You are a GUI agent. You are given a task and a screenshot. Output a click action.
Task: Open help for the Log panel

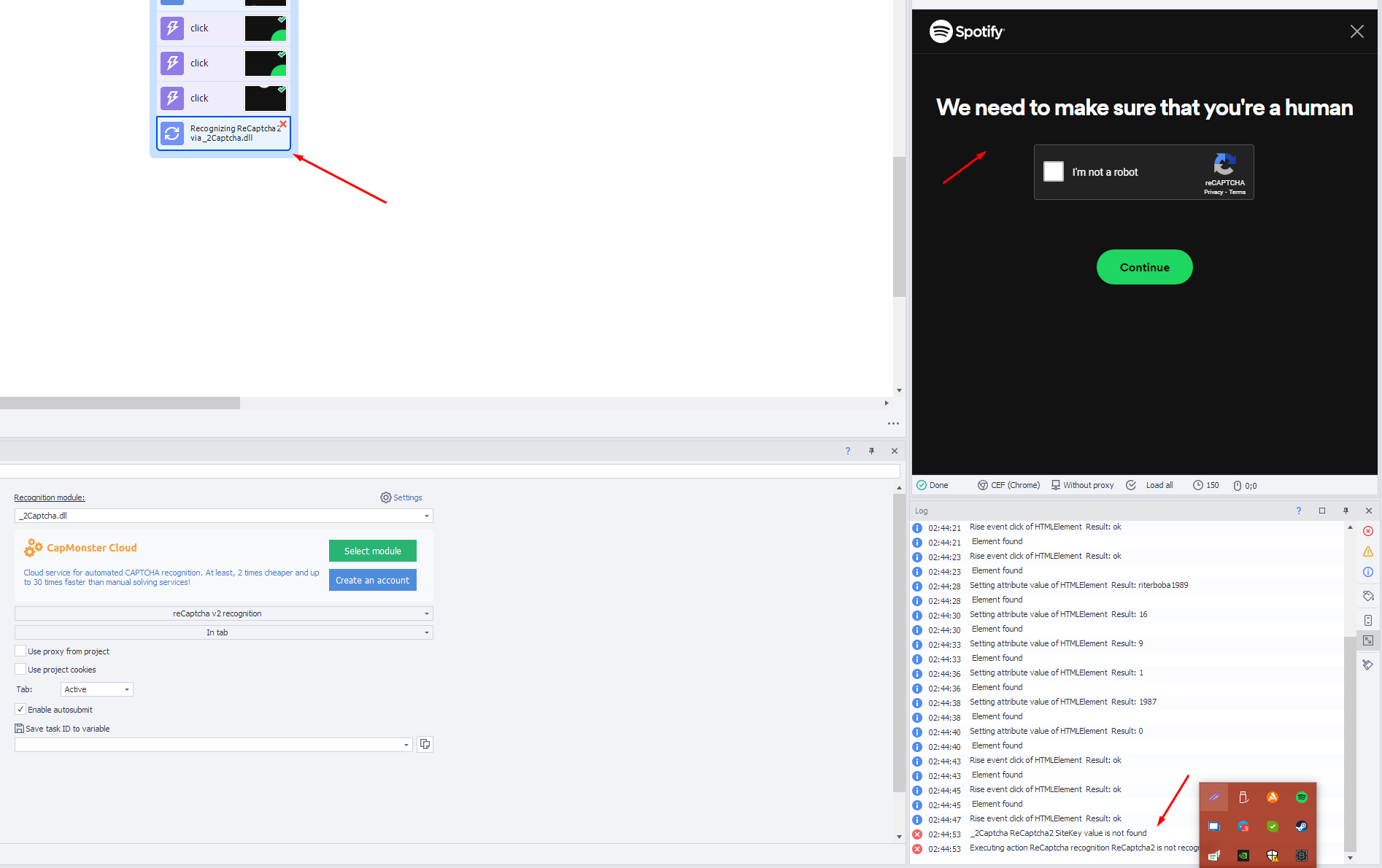pos(1299,511)
